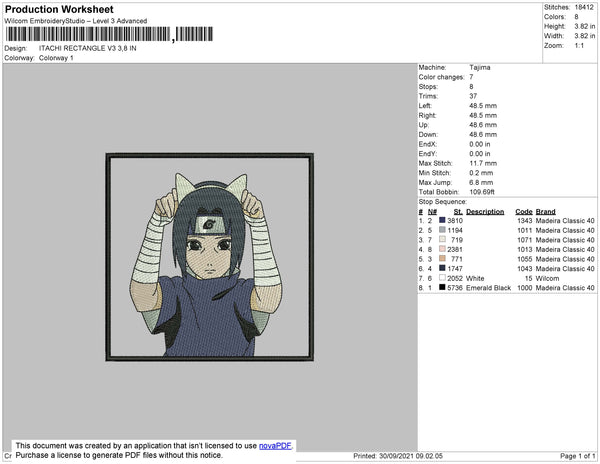Viewport: 600px width, 464px height.
Task: Select Max Jump value '6.8 mm'
Action: (481, 182)
